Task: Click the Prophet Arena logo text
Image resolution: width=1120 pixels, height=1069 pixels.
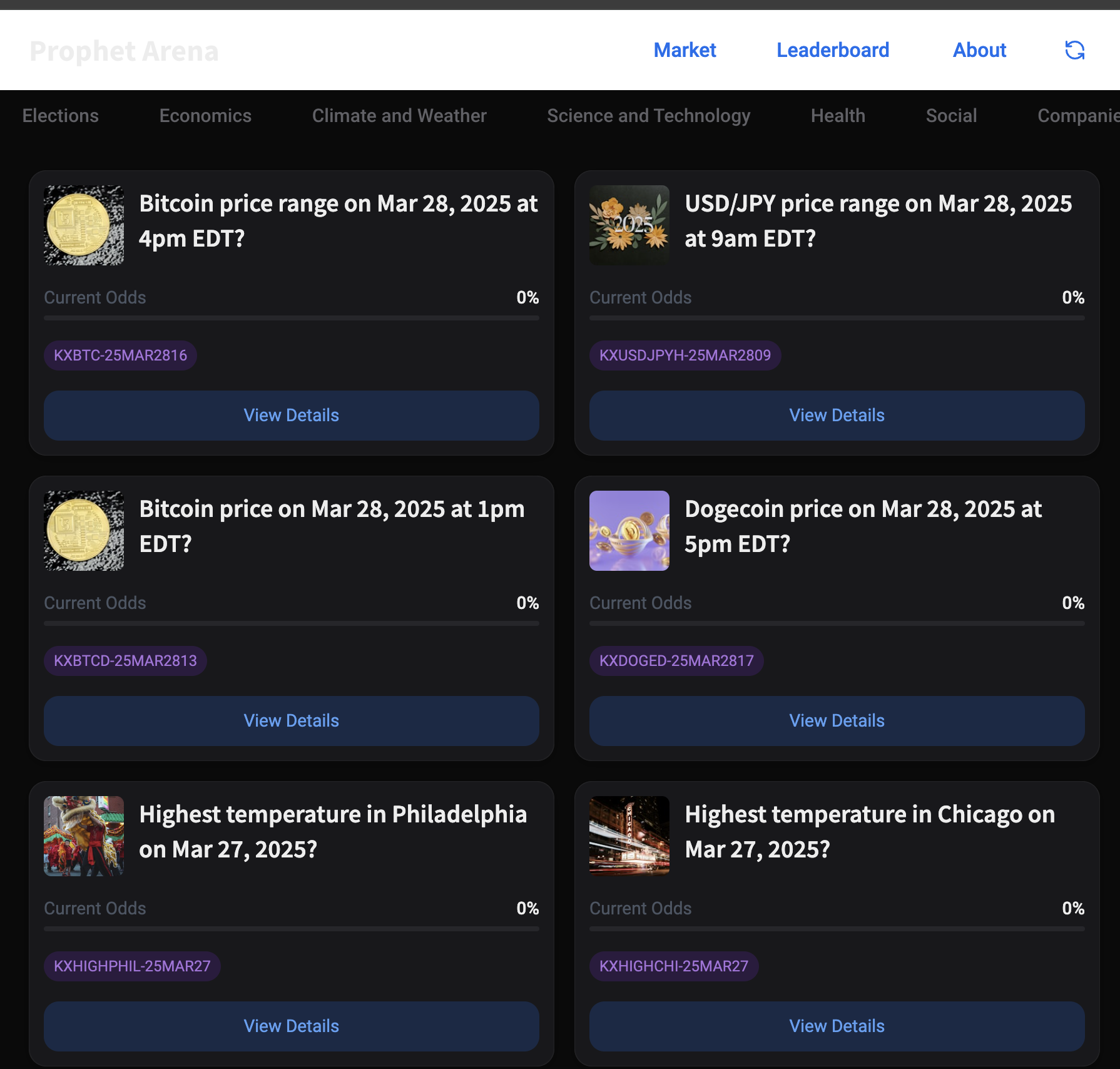Action: tap(124, 51)
